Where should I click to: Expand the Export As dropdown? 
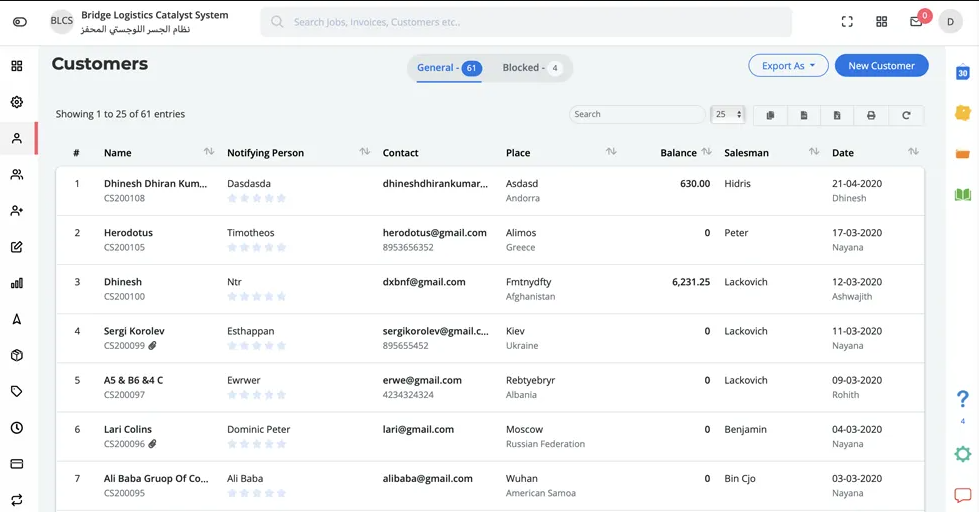[x=788, y=66]
